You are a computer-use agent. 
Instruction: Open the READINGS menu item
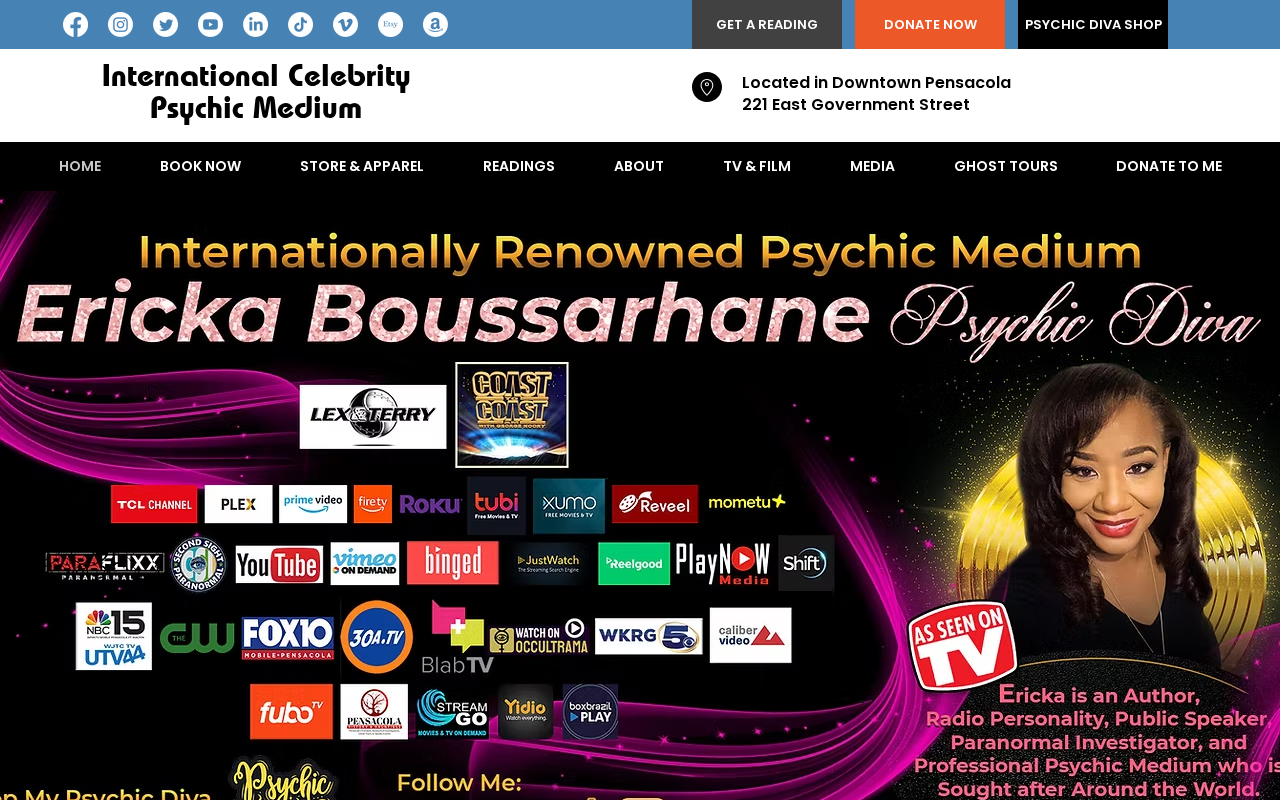[x=519, y=166]
